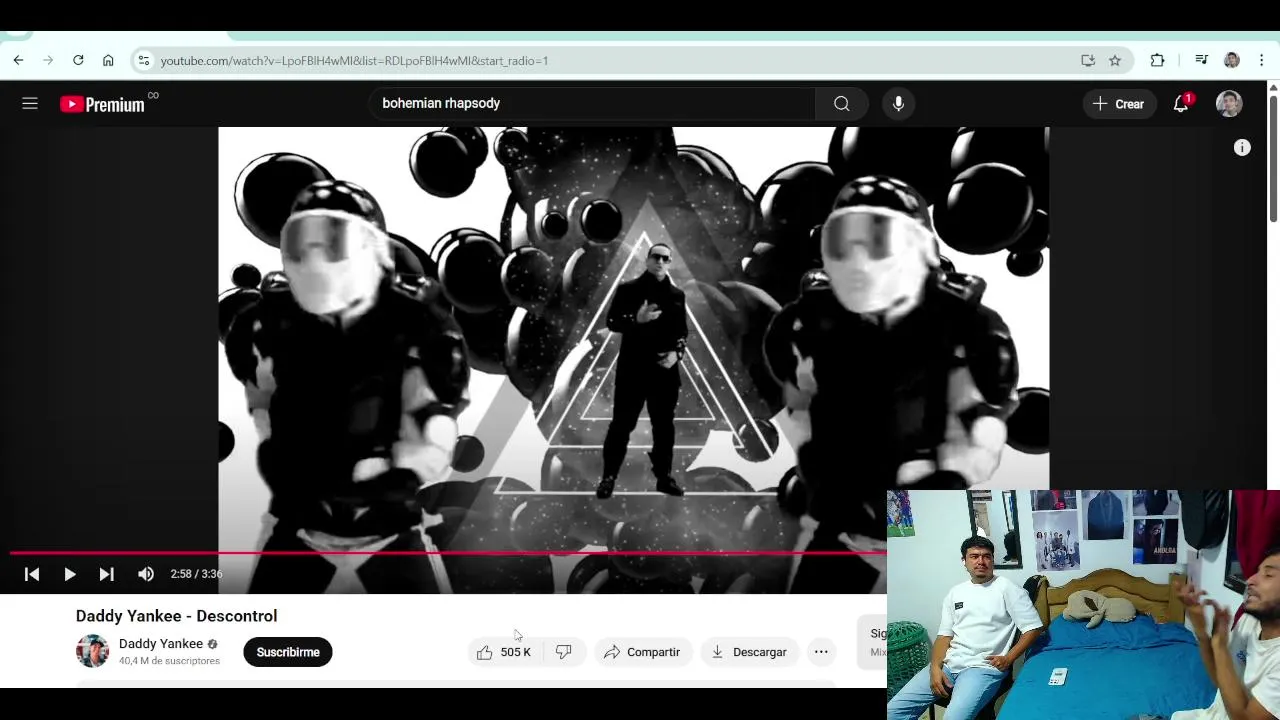Open more actions three-dot button
Image resolution: width=1280 pixels, height=720 pixels.
click(x=821, y=652)
